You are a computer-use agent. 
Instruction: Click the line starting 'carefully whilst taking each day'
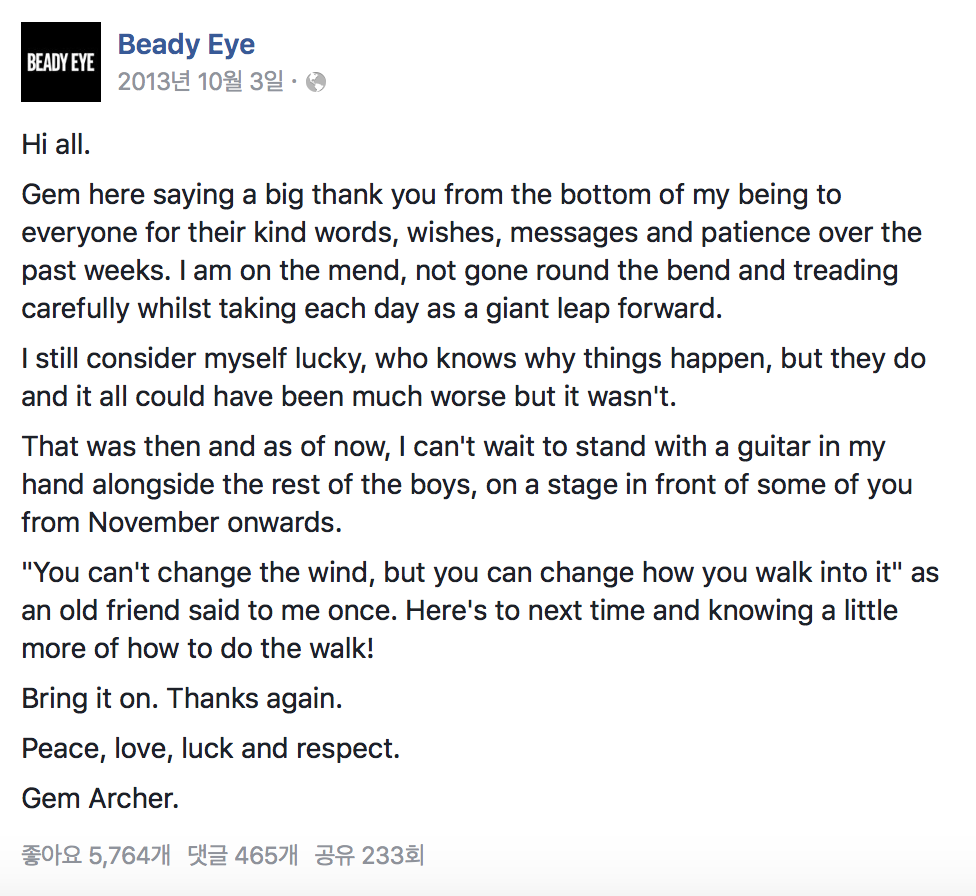click(x=371, y=308)
